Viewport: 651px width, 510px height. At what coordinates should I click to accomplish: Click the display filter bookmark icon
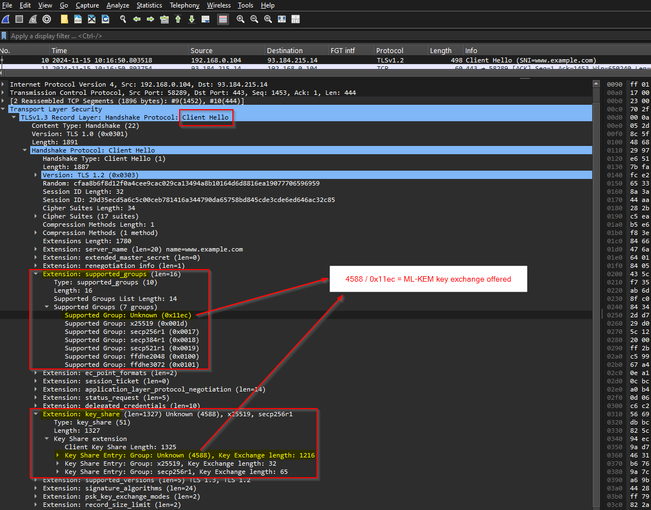click(x=6, y=35)
